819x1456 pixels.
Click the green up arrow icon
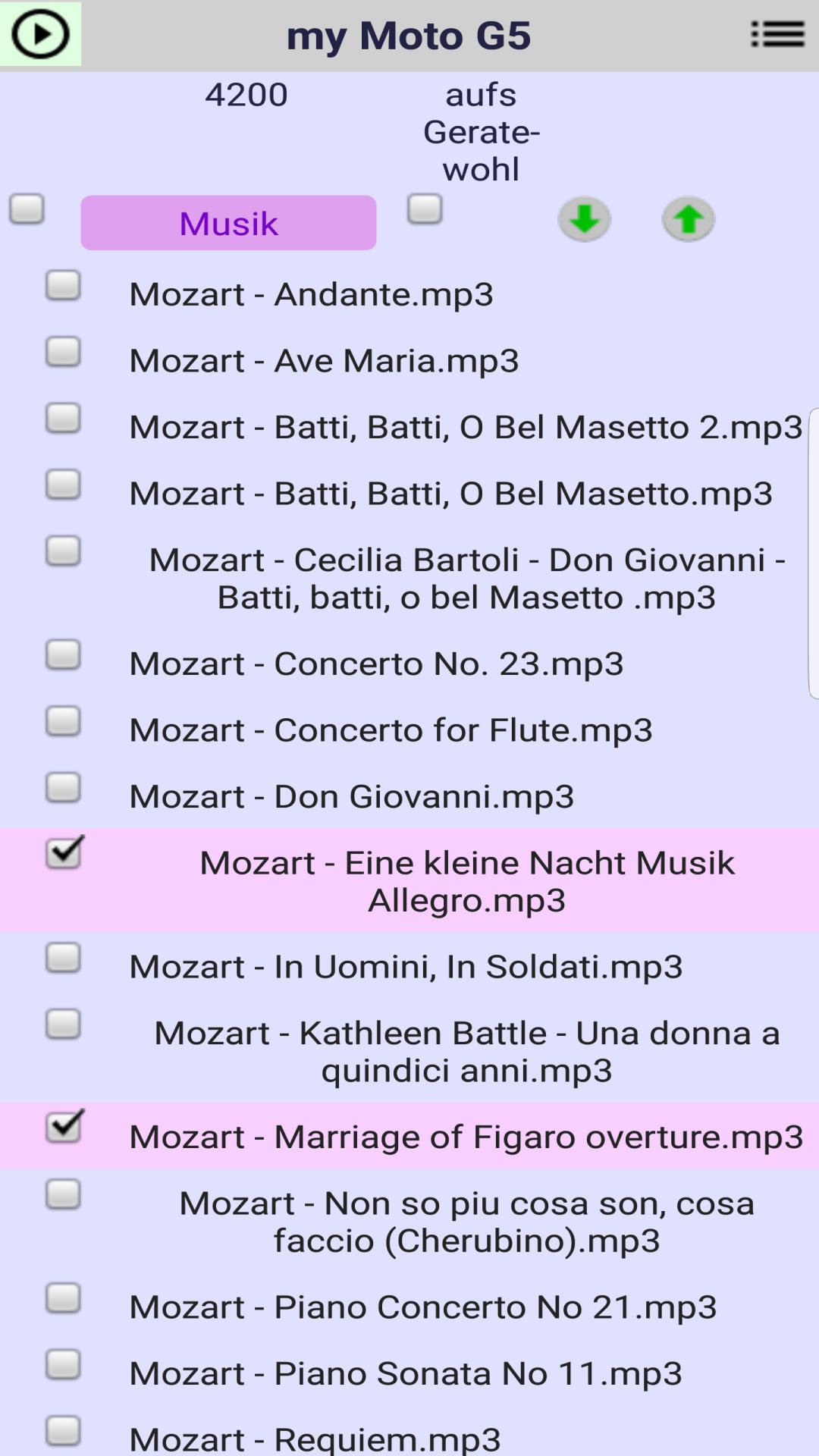tap(688, 220)
